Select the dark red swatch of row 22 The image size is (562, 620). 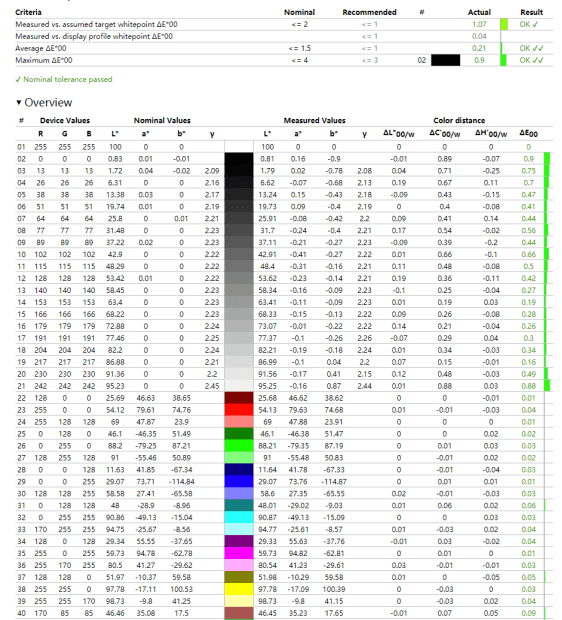tap(239, 398)
